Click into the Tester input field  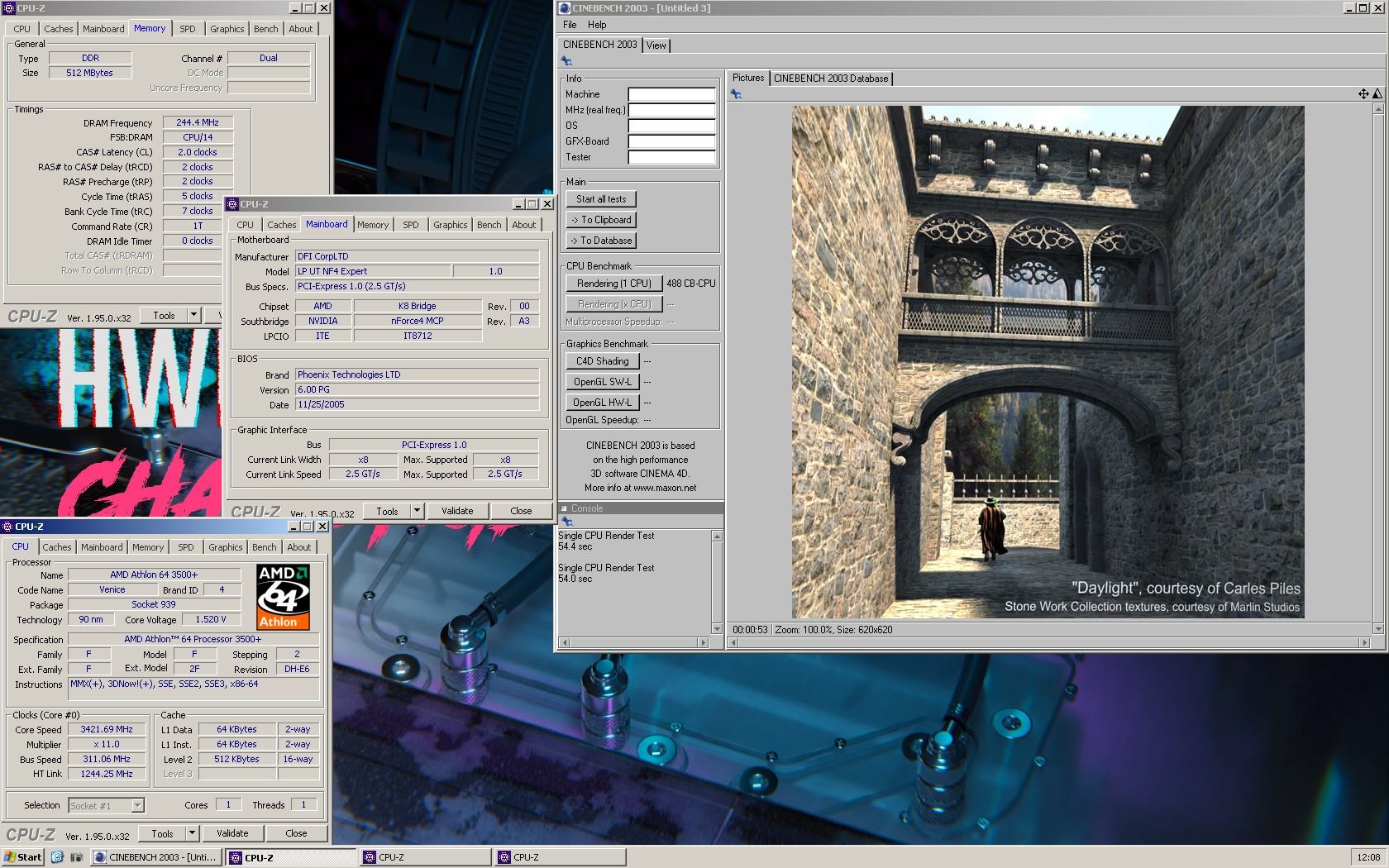pos(671,157)
